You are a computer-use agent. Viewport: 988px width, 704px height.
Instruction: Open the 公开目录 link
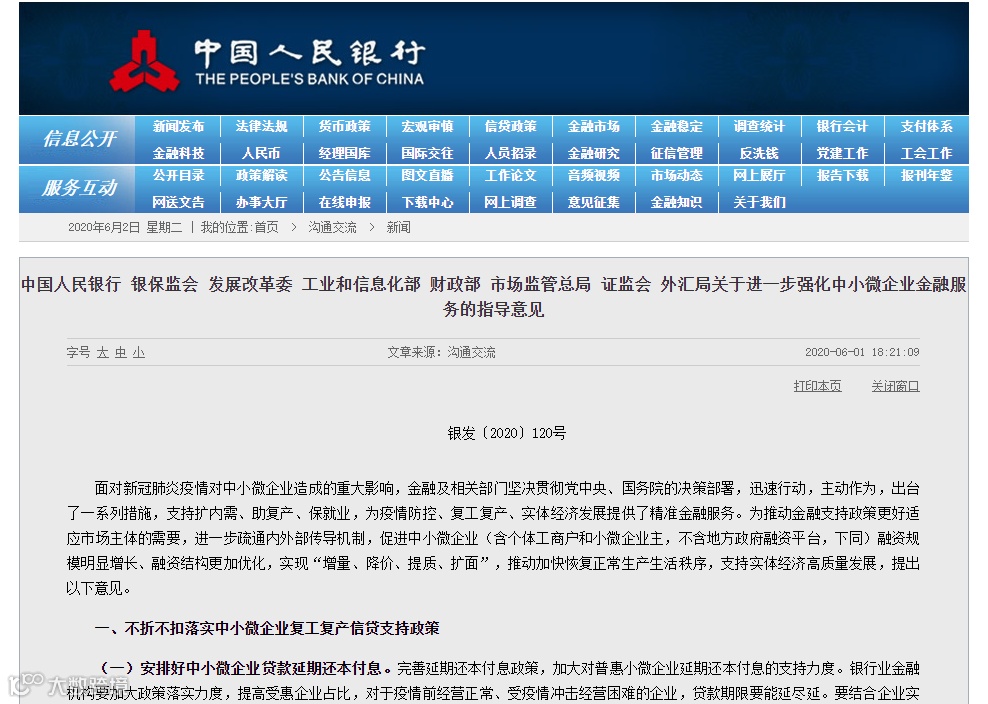click(x=178, y=175)
